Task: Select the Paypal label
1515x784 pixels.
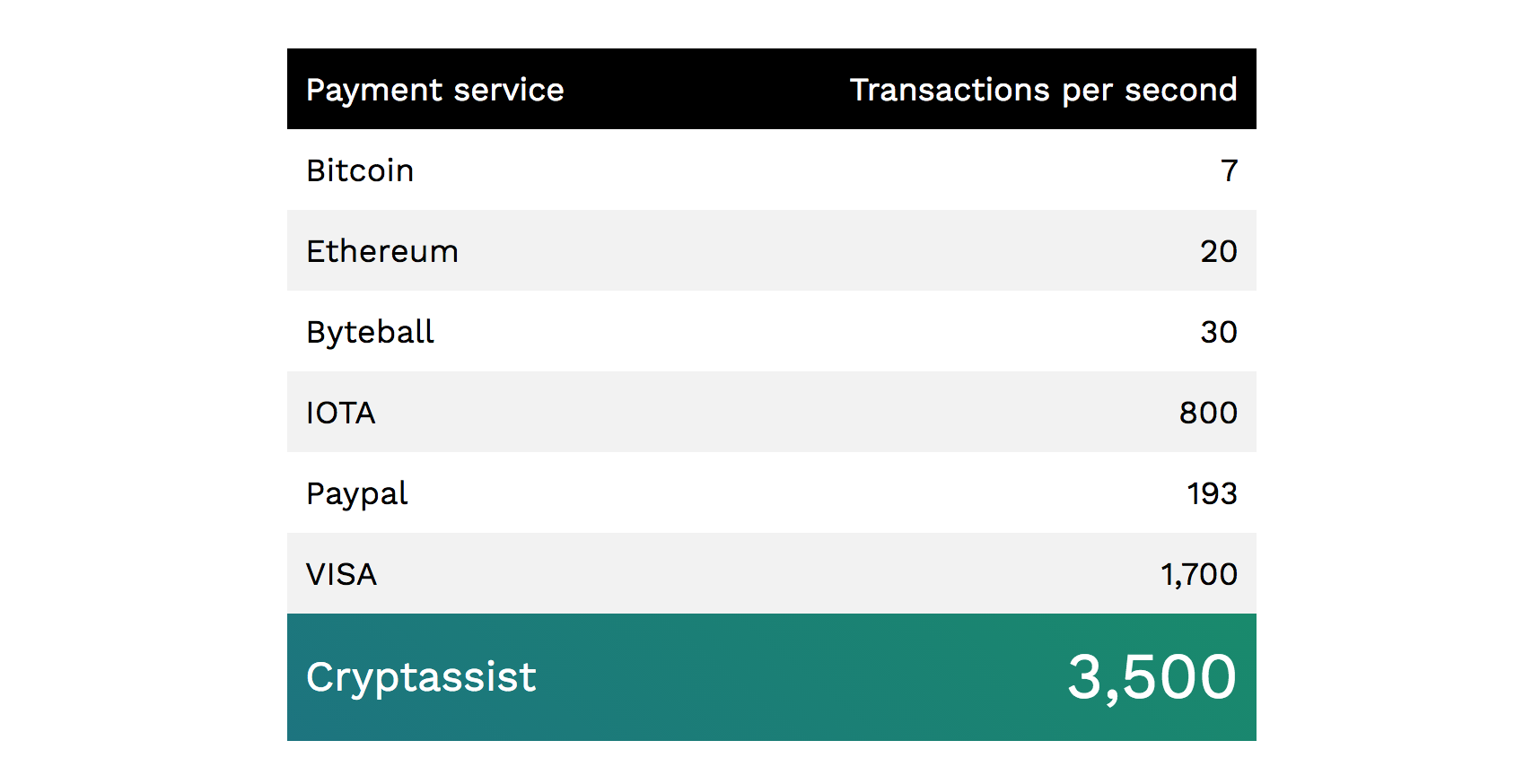Action: (356, 494)
